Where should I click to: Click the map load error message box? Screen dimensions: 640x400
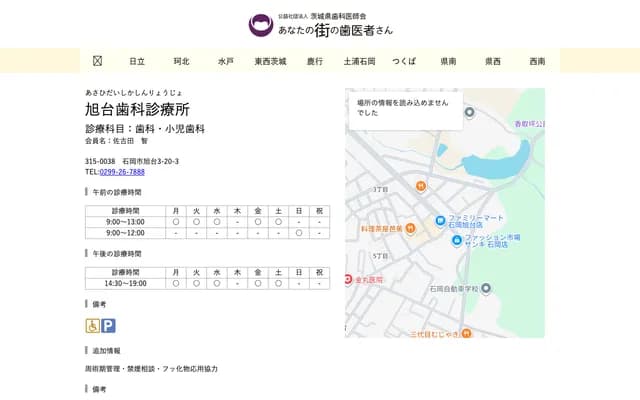click(x=404, y=108)
